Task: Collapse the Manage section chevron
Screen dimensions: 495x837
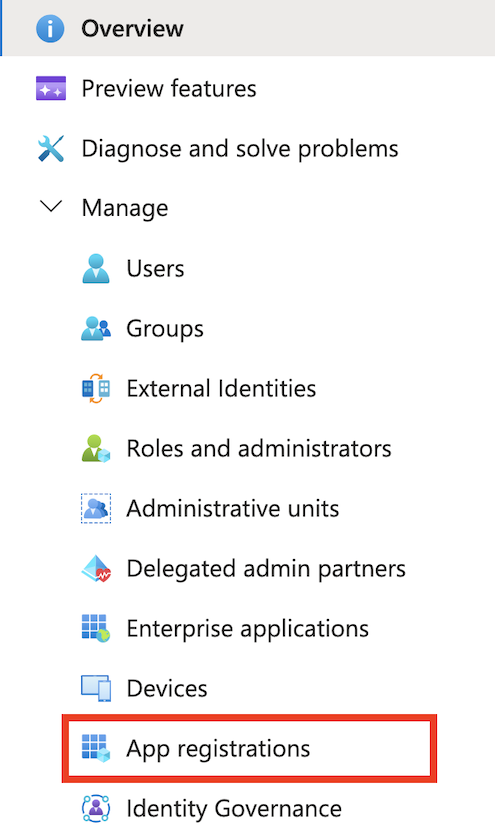Action: pyautogui.click(x=51, y=207)
